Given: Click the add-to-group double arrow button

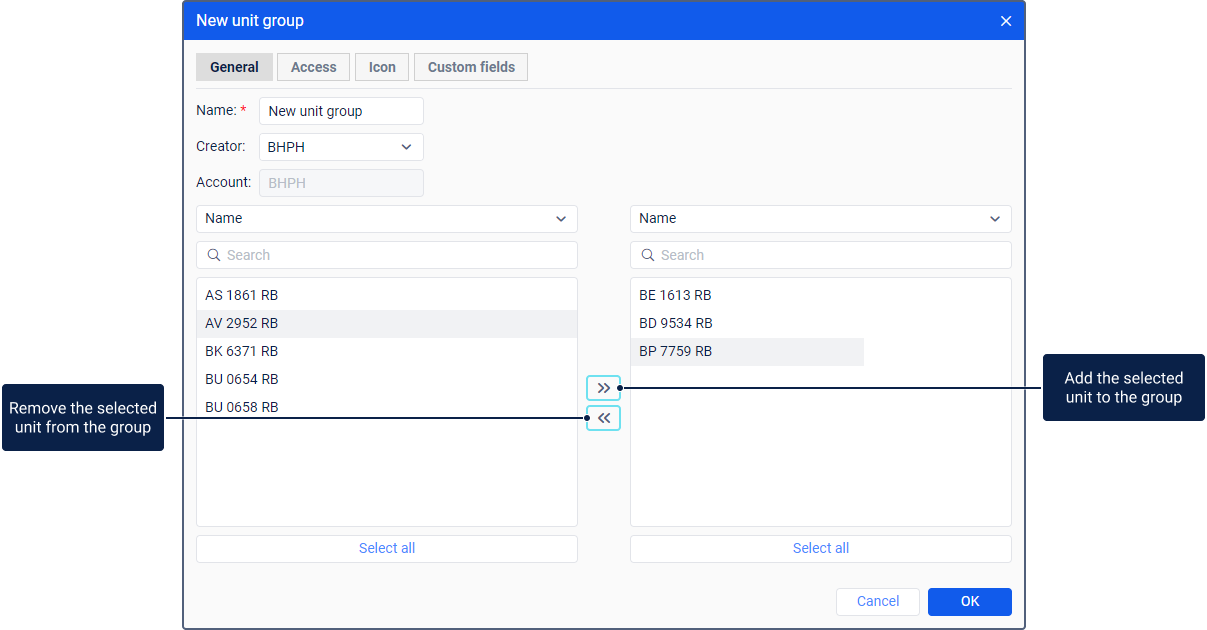Looking at the screenshot, I should pos(603,387).
